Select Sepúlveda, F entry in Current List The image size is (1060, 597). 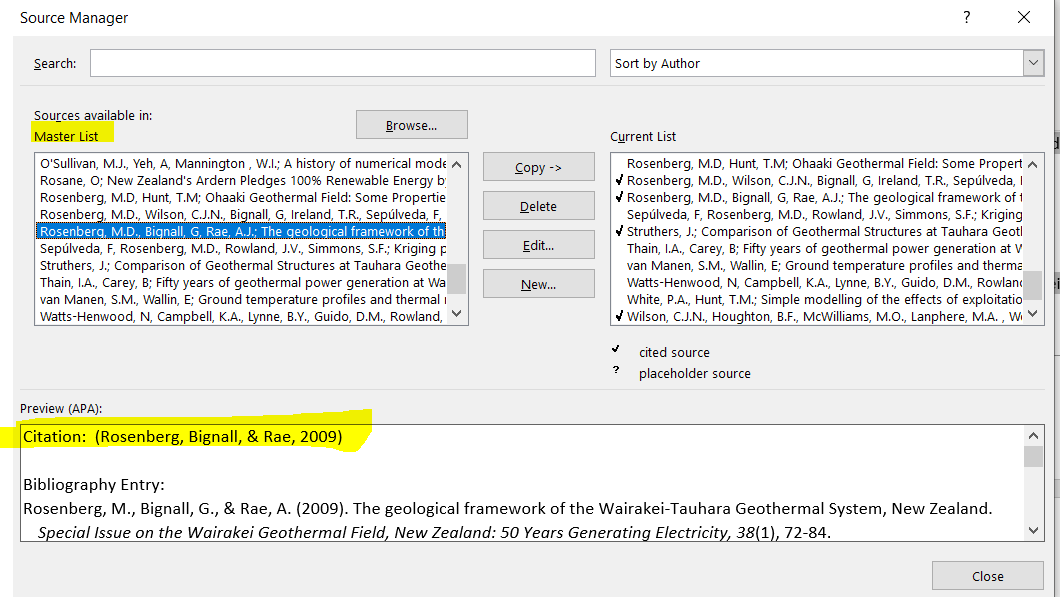(818, 214)
